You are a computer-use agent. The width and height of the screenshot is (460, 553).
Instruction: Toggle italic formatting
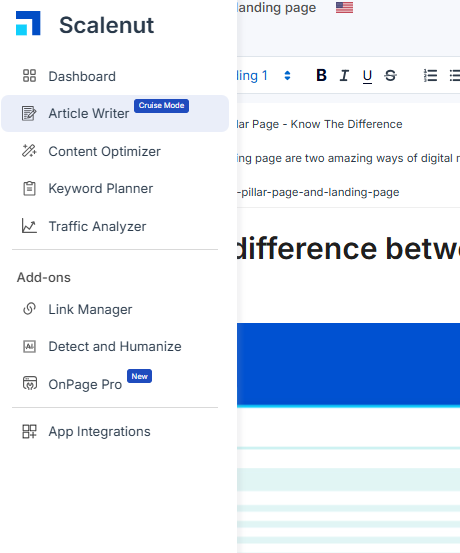tap(344, 75)
